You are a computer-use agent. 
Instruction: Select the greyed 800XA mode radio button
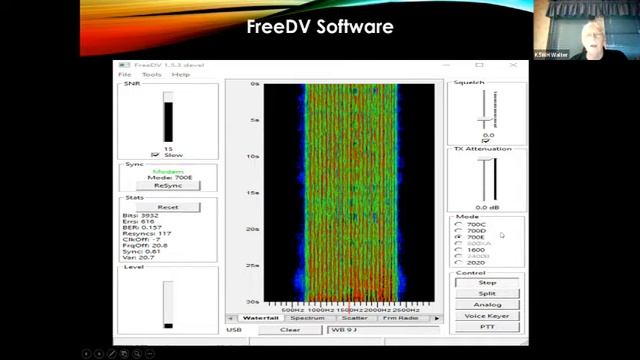pyautogui.click(x=459, y=243)
